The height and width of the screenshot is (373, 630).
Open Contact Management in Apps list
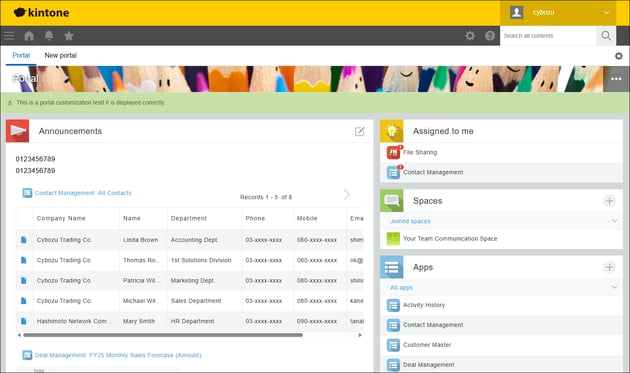click(433, 325)
